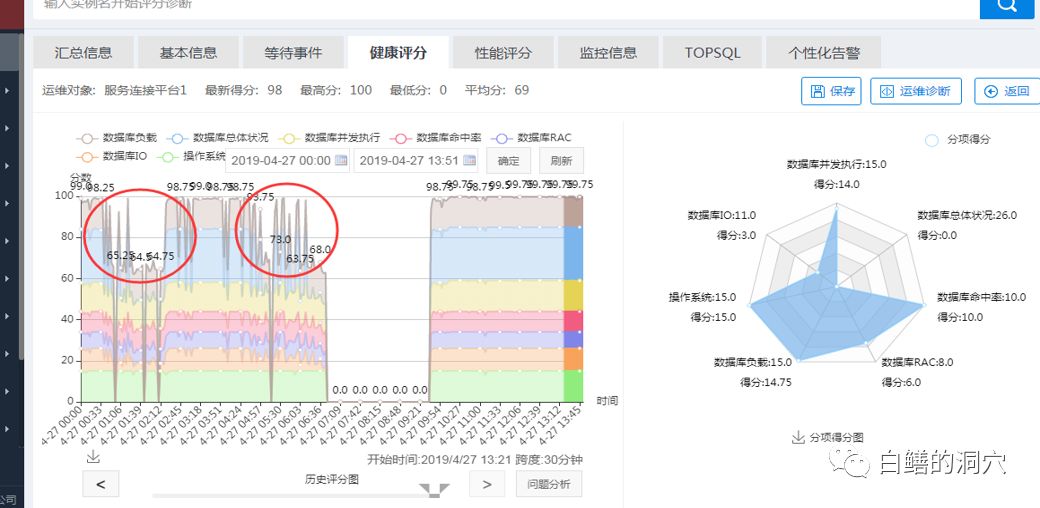Screen dimensions: 1040x508
Task: Click the 问题分析 button
Action: tap(549, 483)
